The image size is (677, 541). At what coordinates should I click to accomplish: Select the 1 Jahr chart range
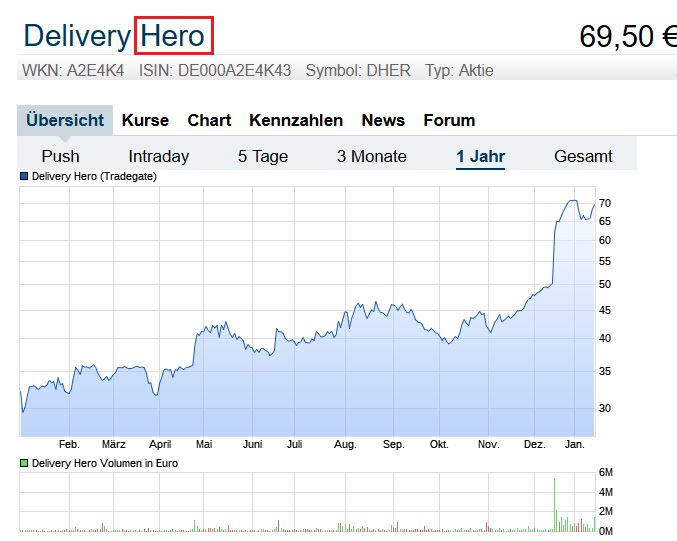pyautogui.click(x=481, y=156)
